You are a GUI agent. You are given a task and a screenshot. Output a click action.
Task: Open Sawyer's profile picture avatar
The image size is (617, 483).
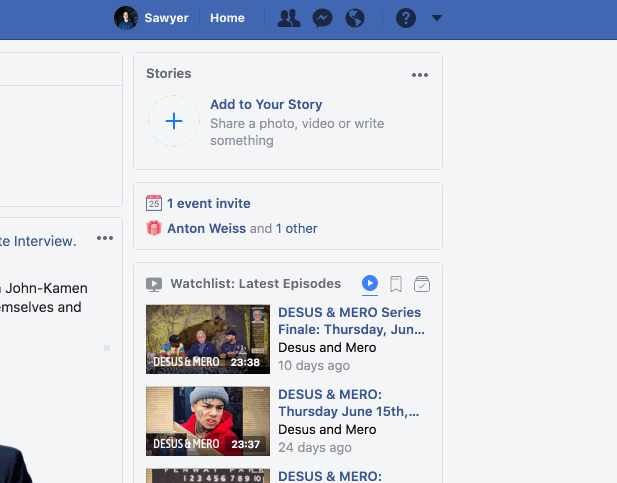(x=126, y=18)
